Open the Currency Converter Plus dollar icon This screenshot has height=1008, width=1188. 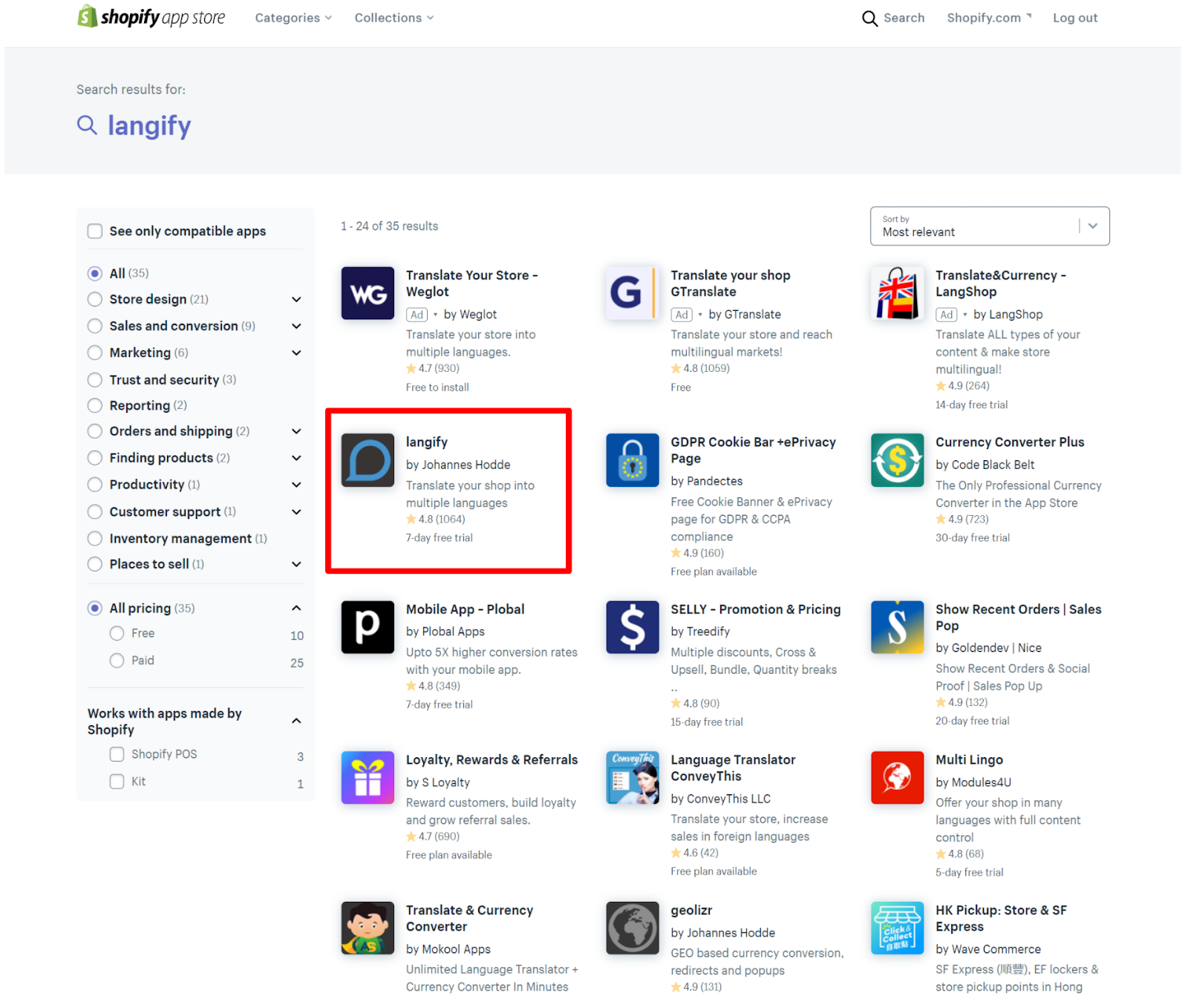pos(898,460)
